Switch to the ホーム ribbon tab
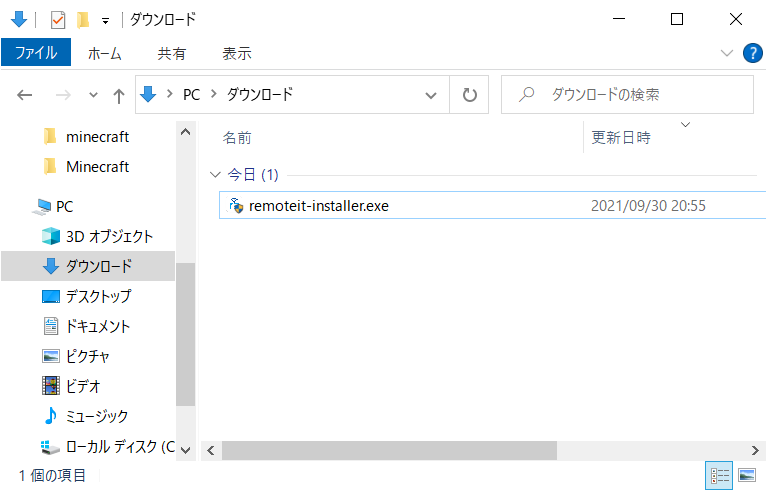The image size is (767, 491). point(104,53)
